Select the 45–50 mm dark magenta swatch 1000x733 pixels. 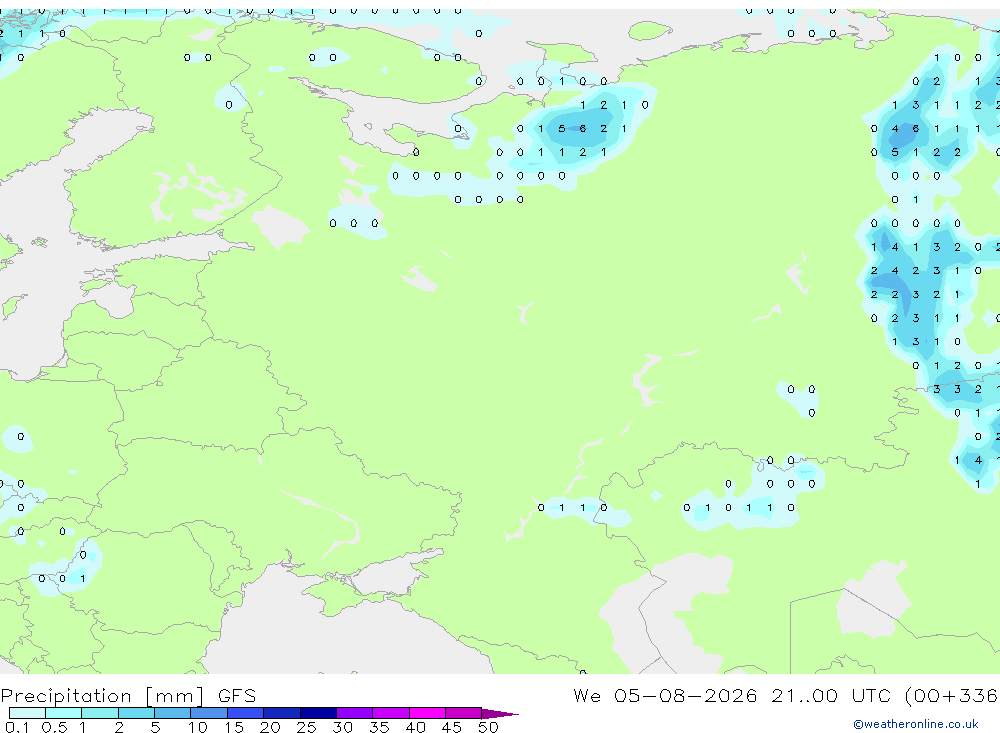[463, 713]
